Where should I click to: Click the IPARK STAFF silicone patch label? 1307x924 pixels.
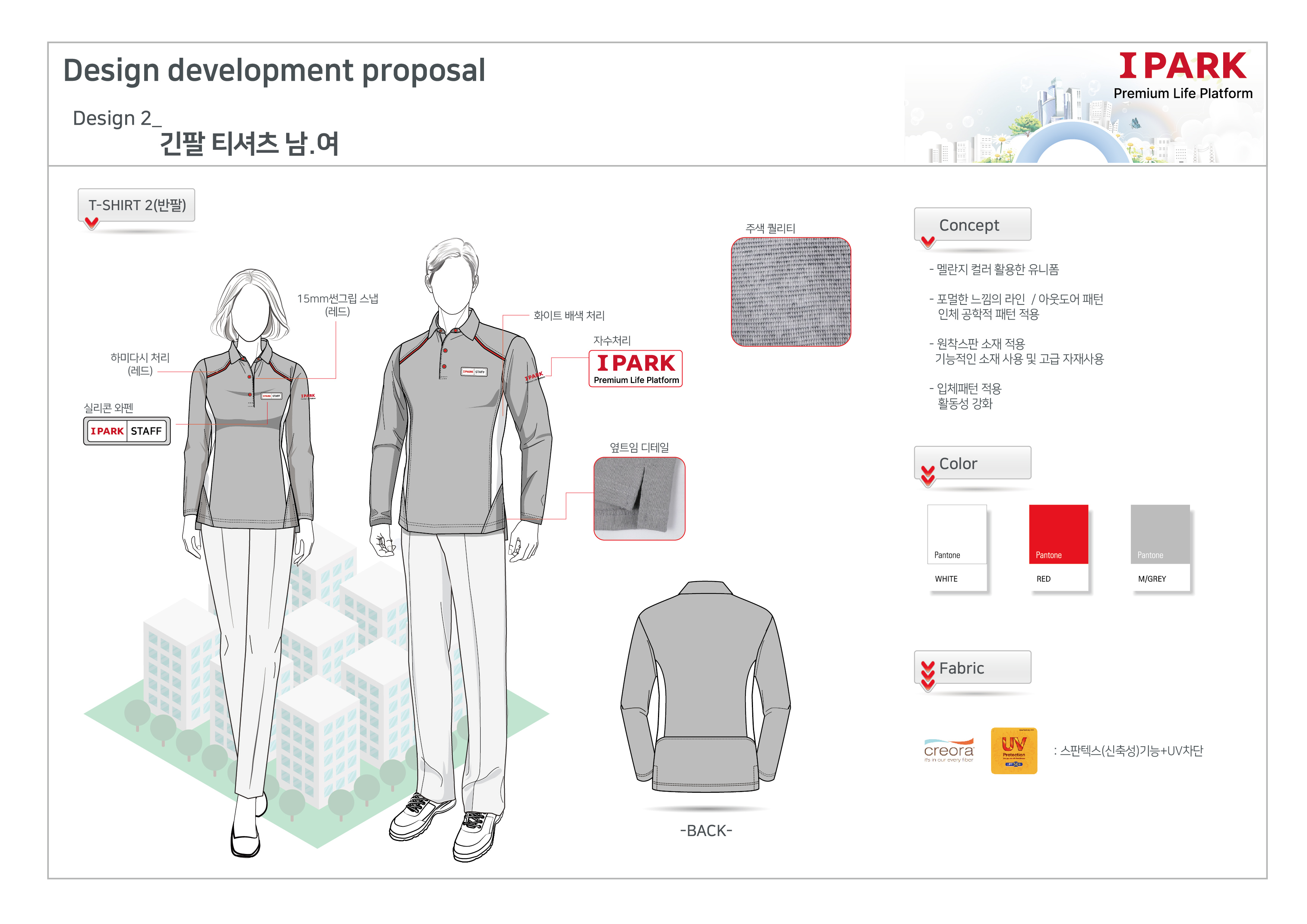pos(126,431)
